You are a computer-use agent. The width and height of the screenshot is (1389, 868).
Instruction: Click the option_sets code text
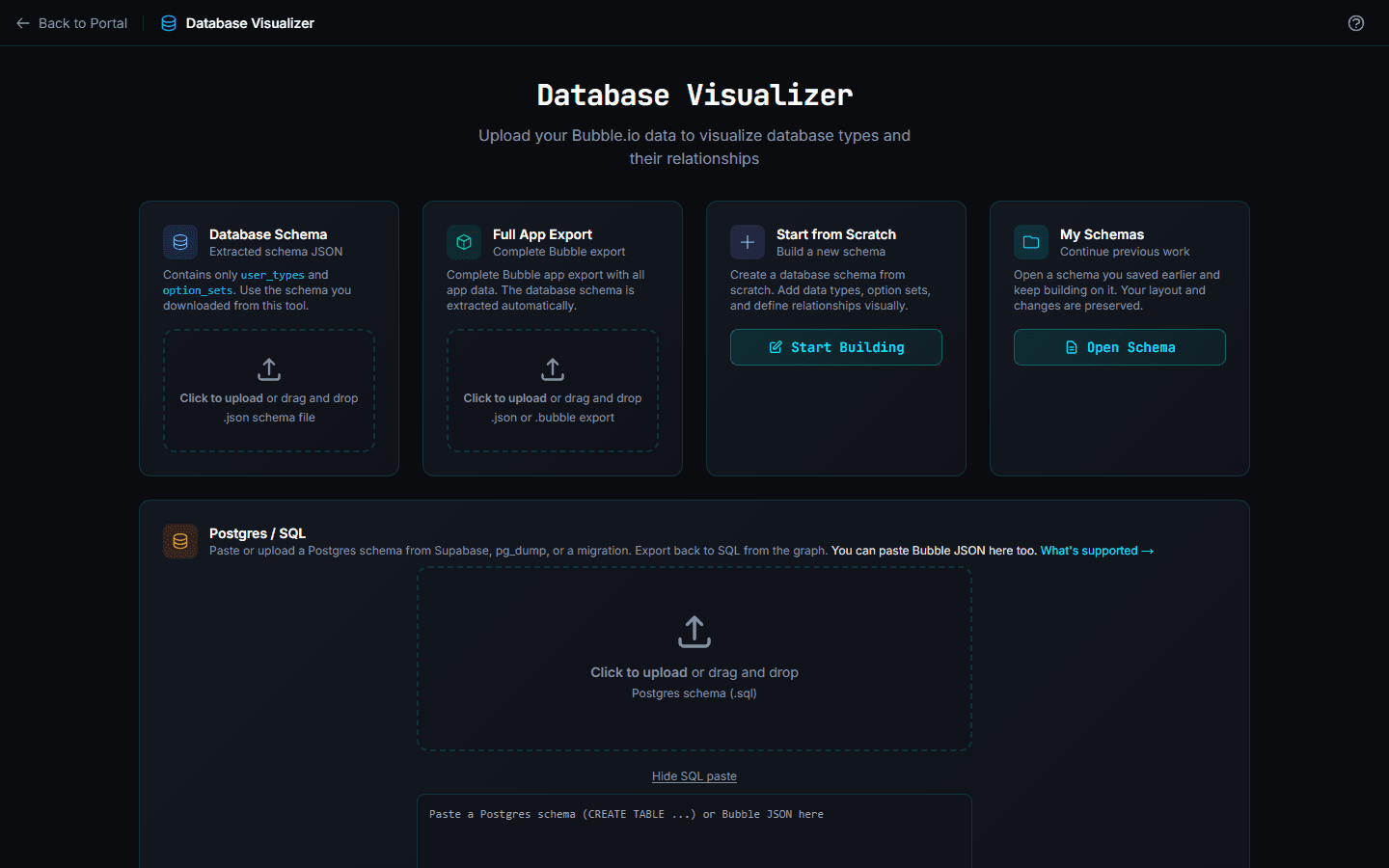pyautogui.click(x=198, y=290)
